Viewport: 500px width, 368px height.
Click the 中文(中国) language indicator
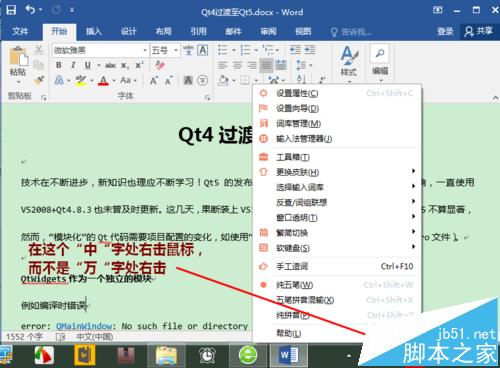point(95,337)
